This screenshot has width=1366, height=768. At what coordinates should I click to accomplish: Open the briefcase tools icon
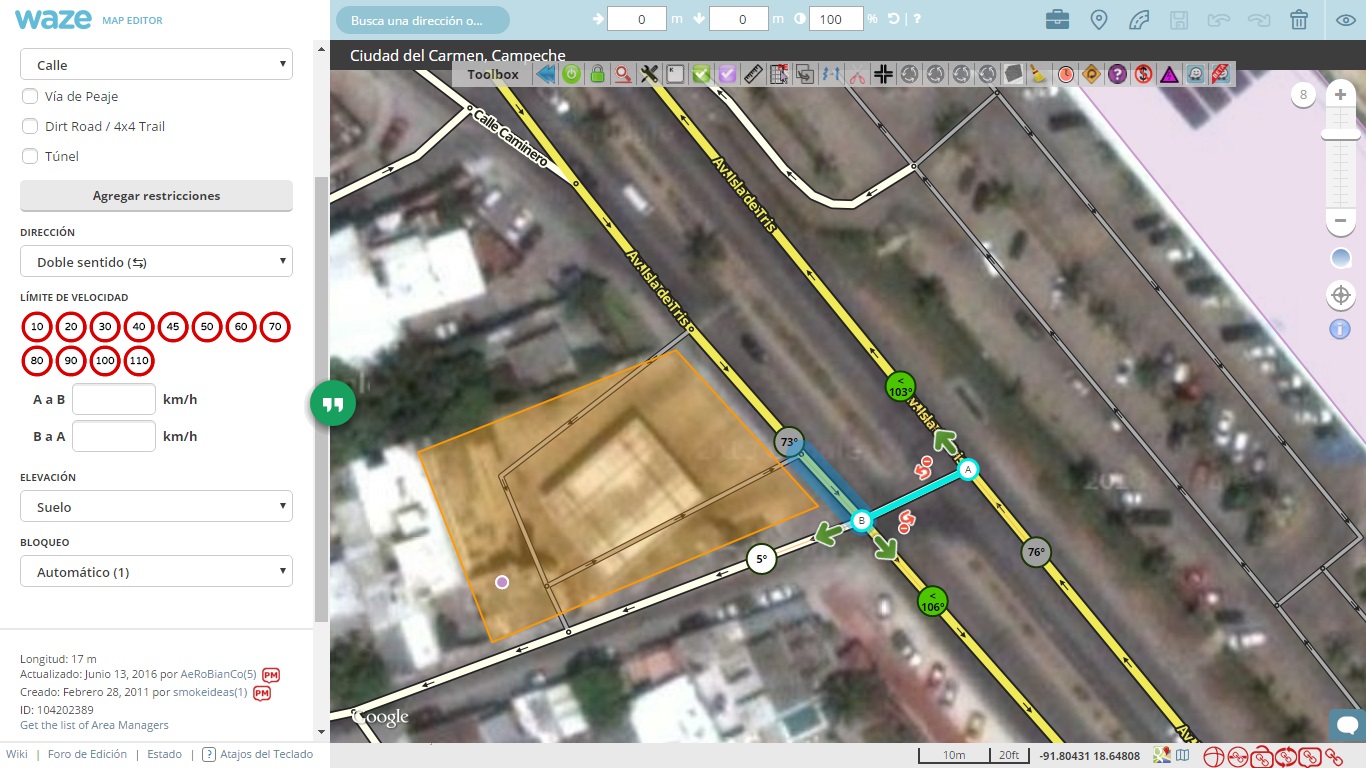(1057, 20)
